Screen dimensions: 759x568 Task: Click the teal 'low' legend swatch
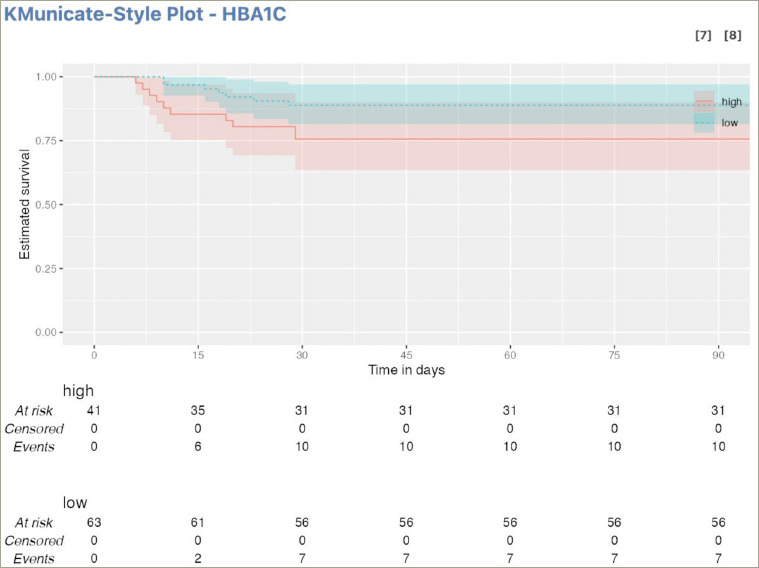click(x=703, y=122)
